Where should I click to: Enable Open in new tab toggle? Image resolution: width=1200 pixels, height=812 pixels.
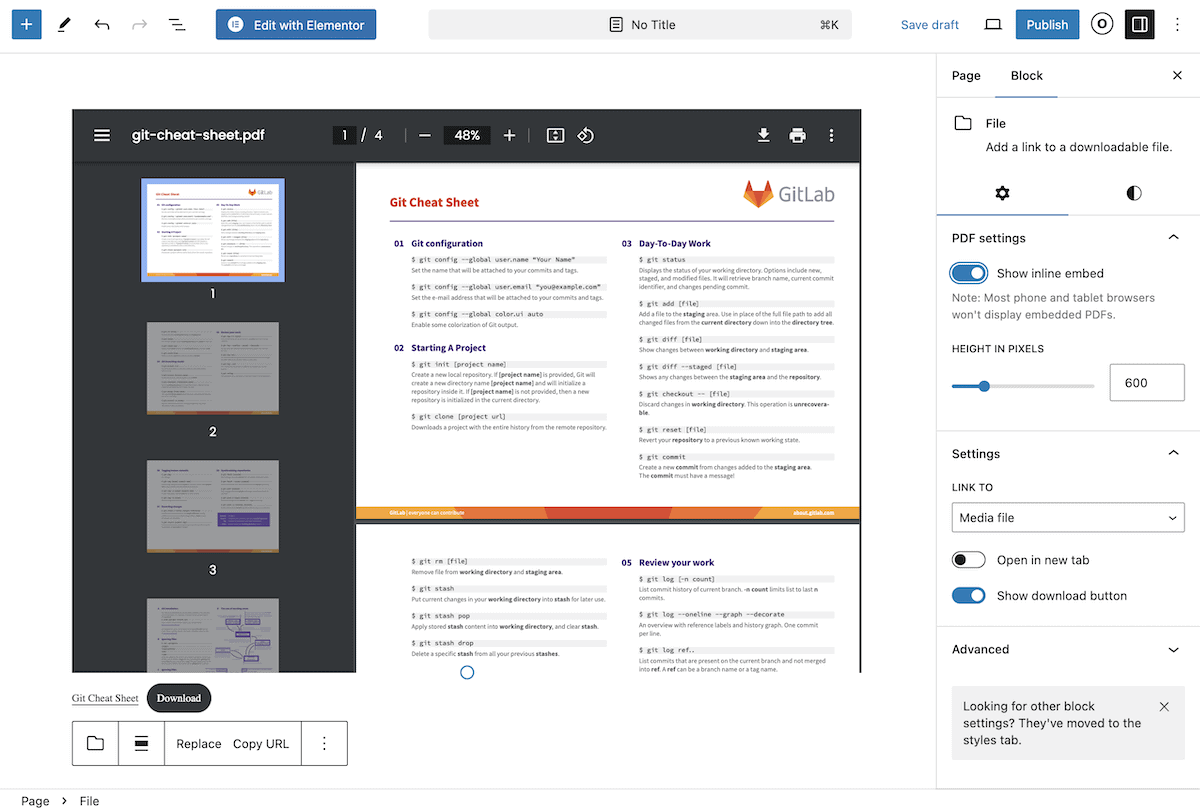[969, 560]
